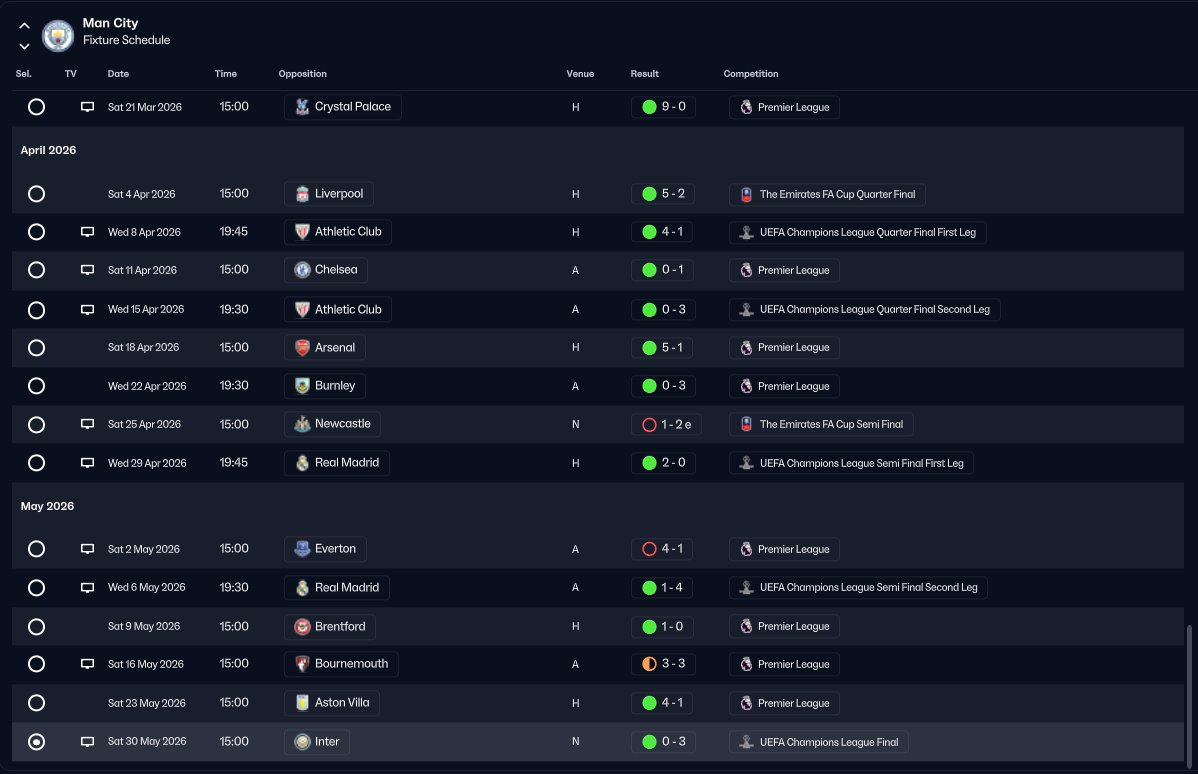Image resolution: width=1198 pixels, height=774 pixels.
Task: Click the FA Cup icon on Newcastle row
Action: 746,425
